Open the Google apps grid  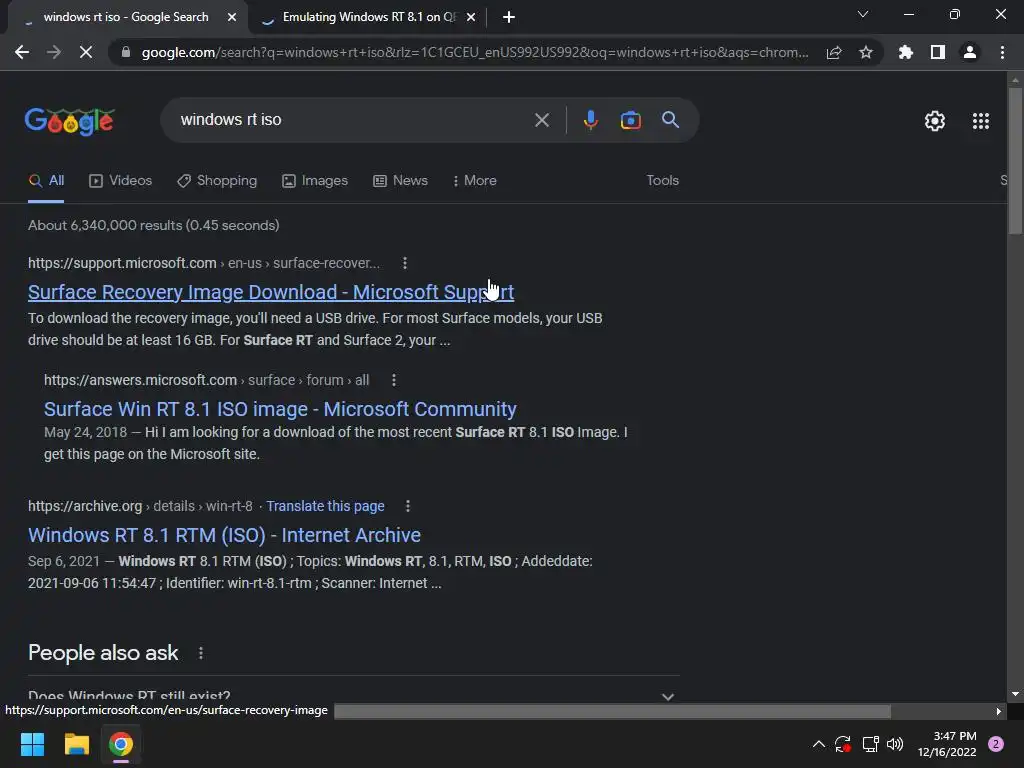tap(981, 121)
